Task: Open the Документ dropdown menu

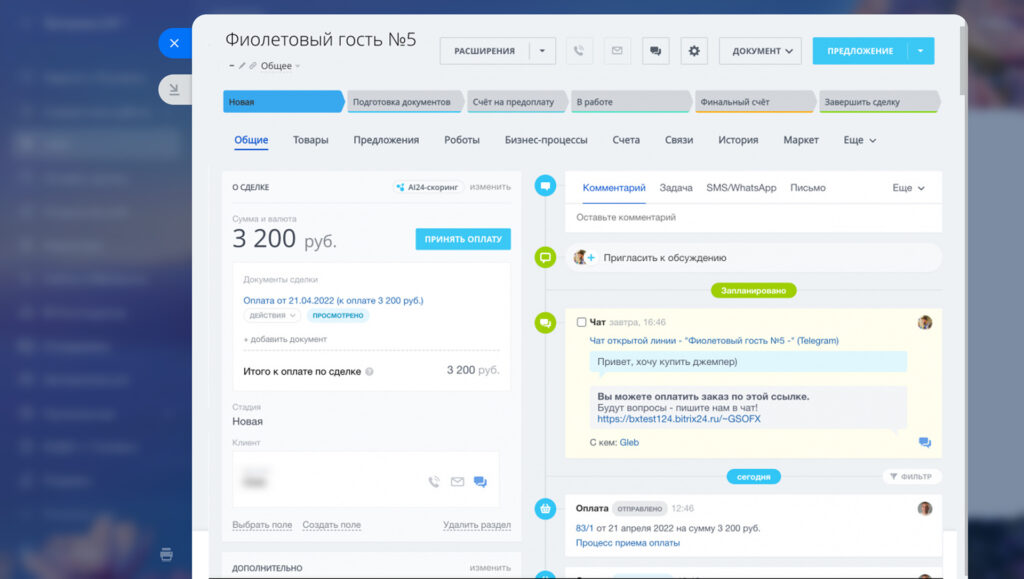Action: coord(761,51)
